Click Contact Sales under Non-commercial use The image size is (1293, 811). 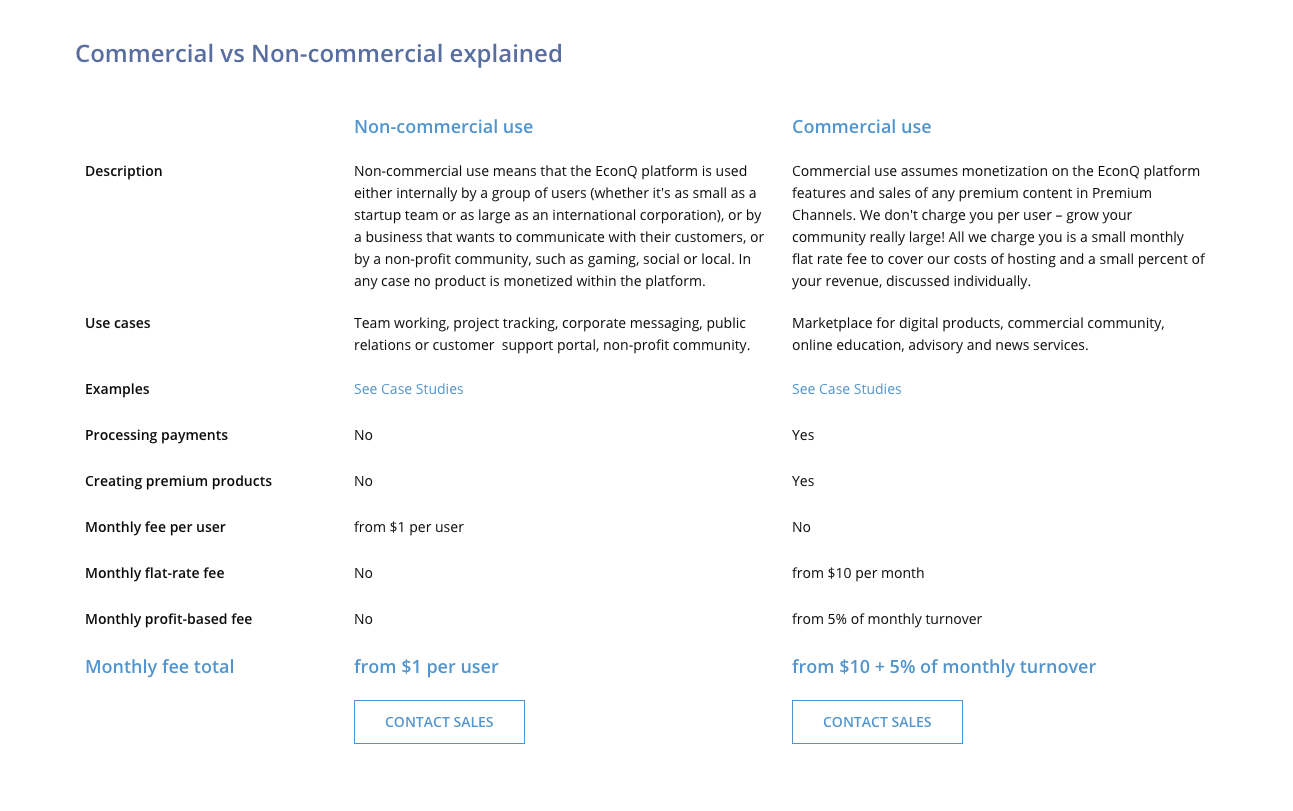439,722
